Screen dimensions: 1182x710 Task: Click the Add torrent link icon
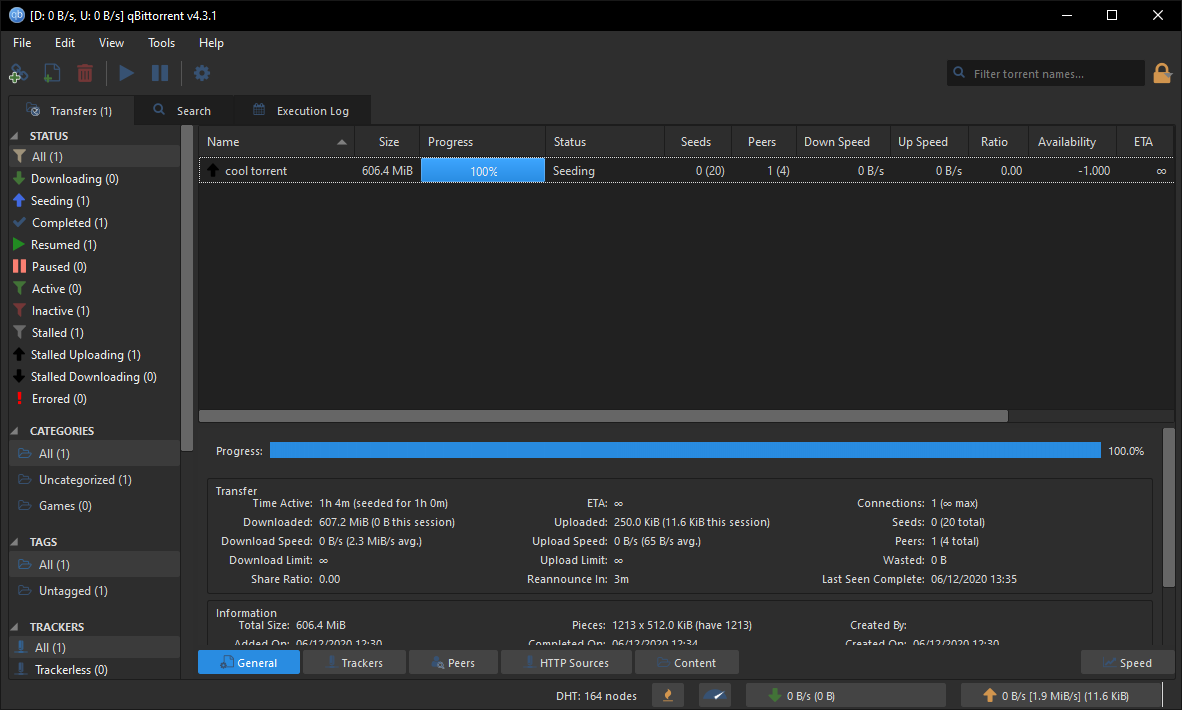[x=18, y=74]
